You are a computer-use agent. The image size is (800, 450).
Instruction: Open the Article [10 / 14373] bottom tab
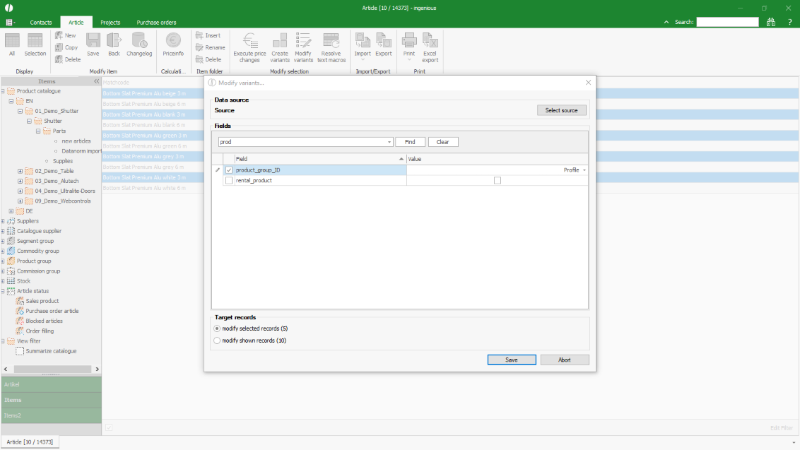point(30,442)
